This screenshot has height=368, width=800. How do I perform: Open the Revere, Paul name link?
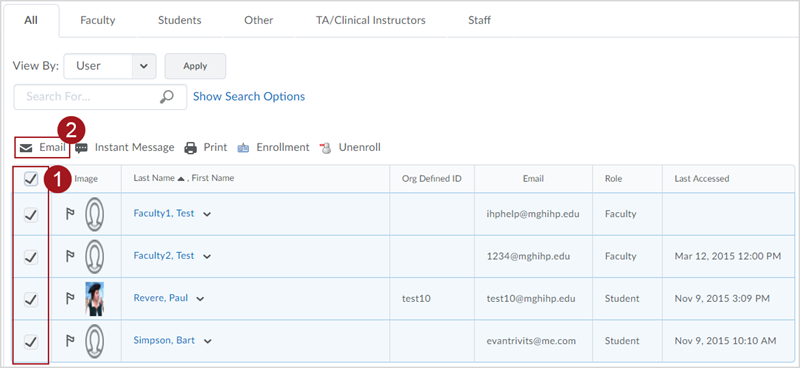point(161,298)
